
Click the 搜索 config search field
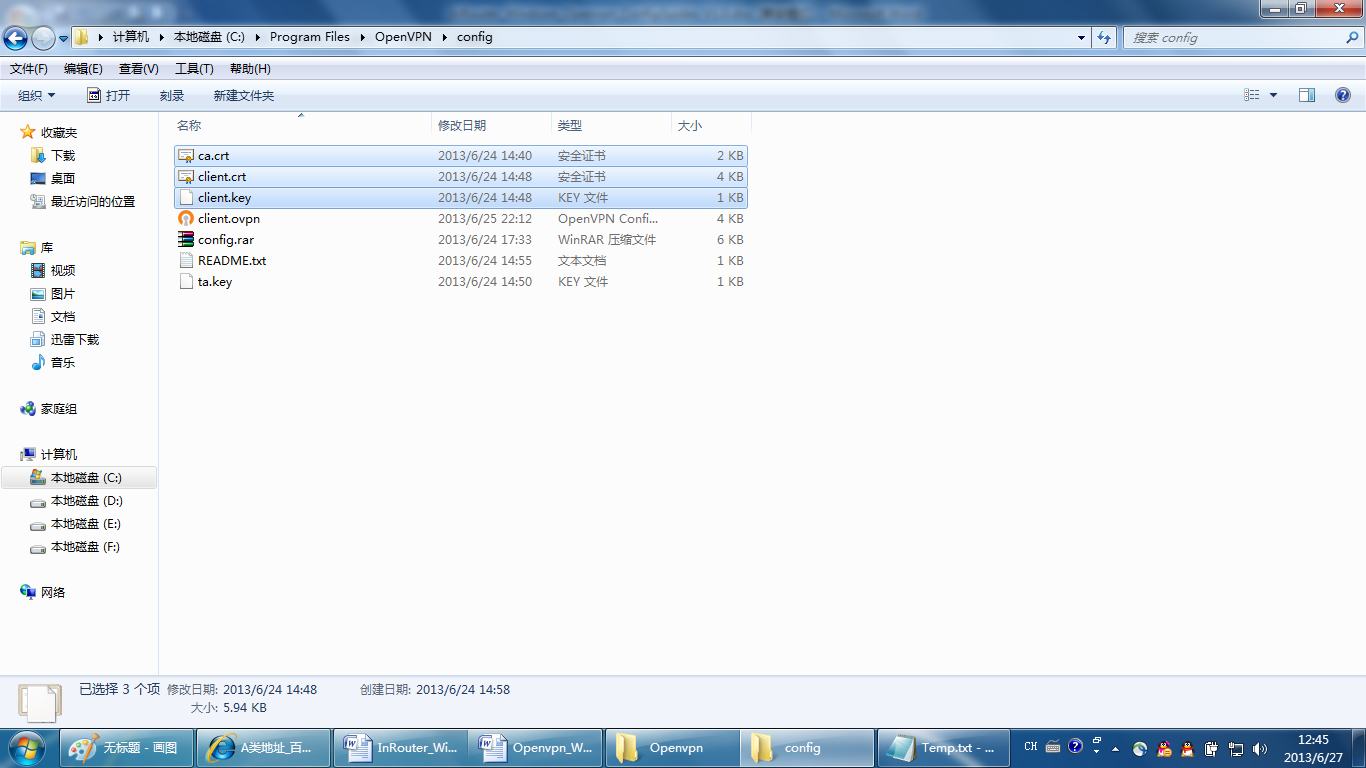pos(1235,38)
